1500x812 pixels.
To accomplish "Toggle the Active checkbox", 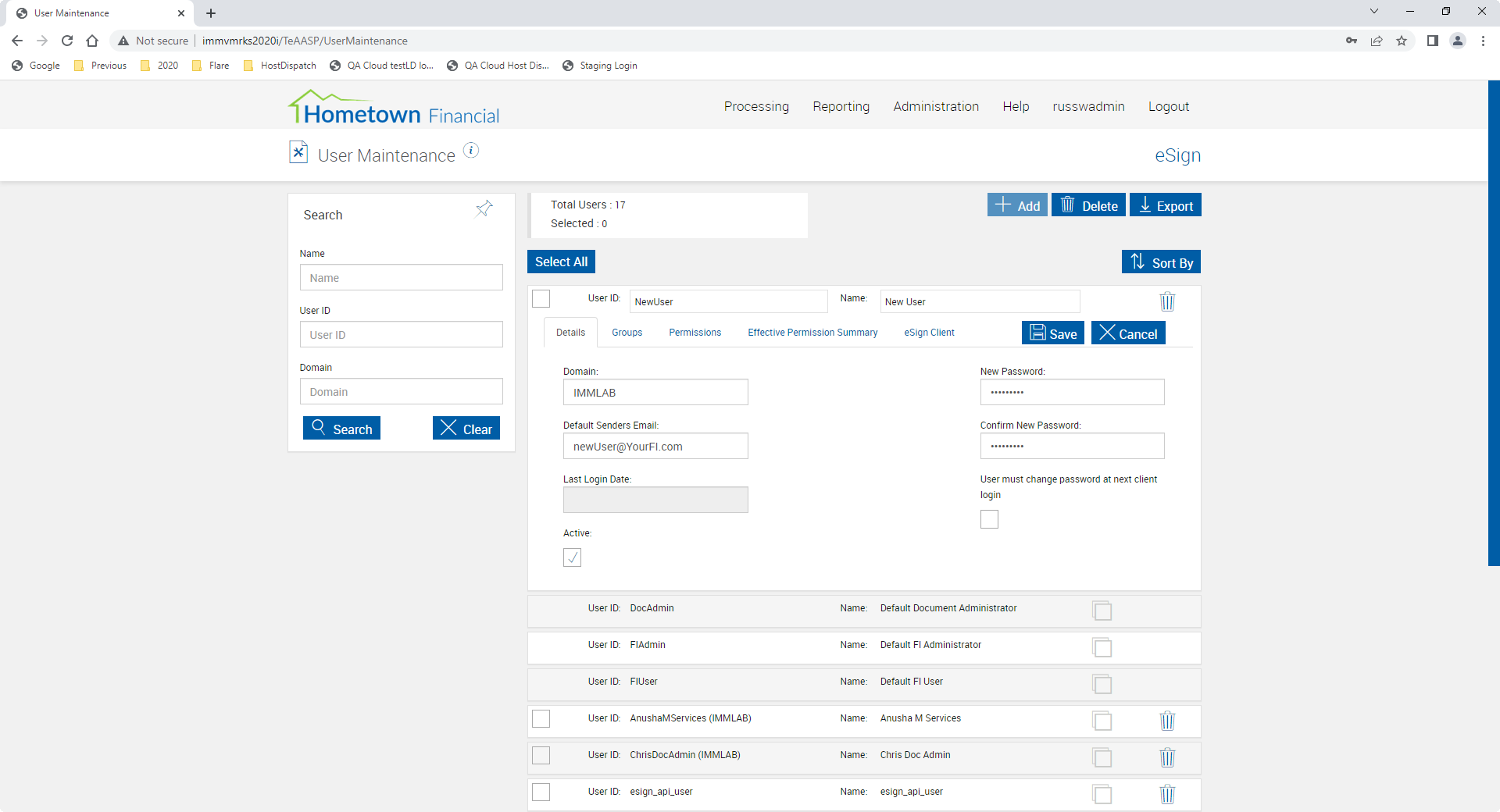I will [572, 557].
